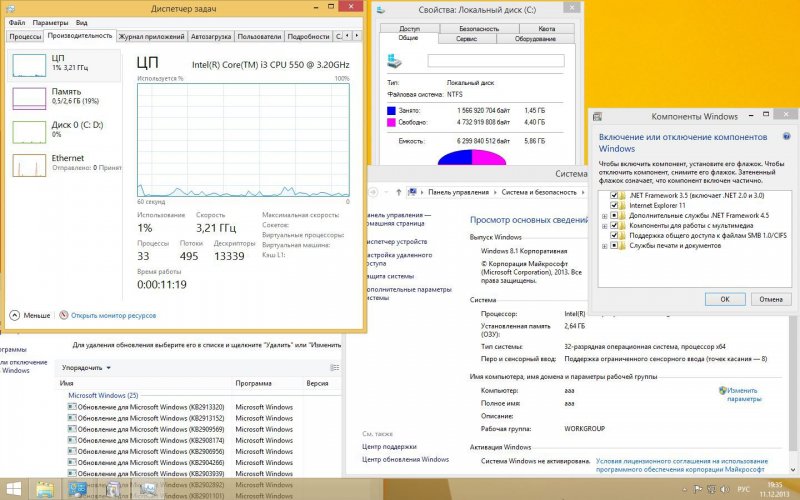
Task: Switch to the Процессы tab
Action: coord(25,37)
